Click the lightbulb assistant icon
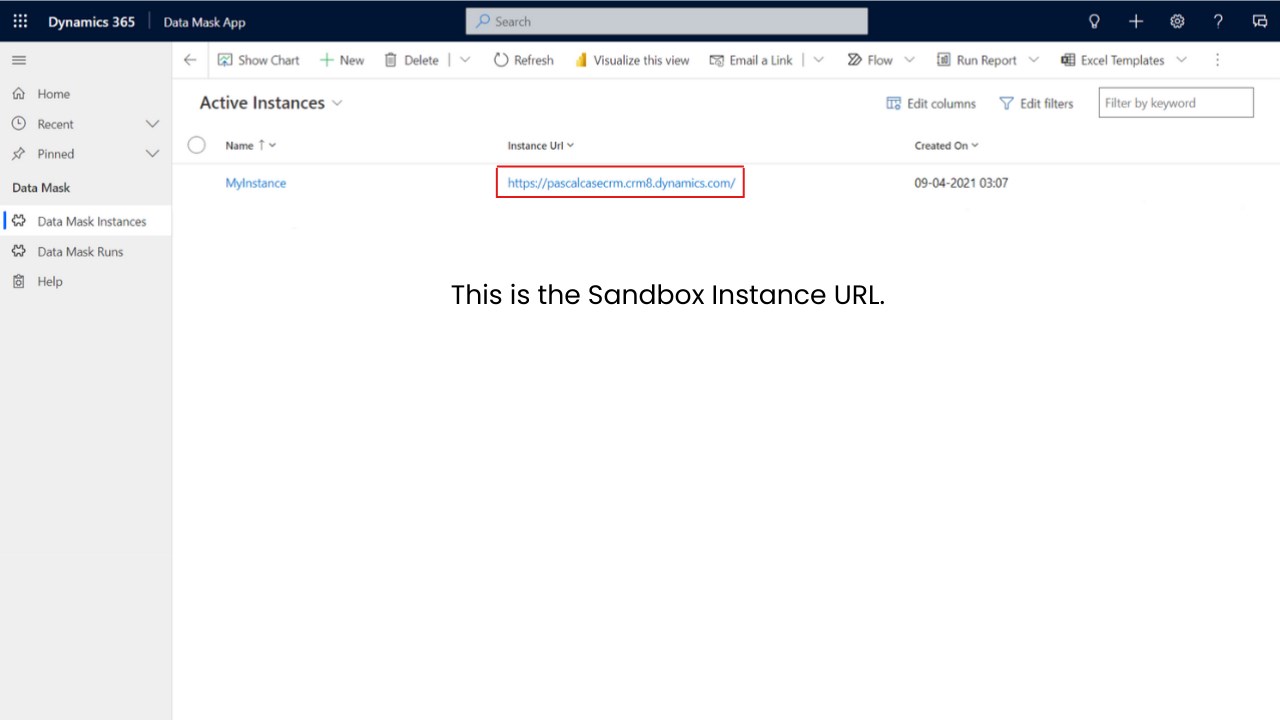 (x=1094, y=21)
